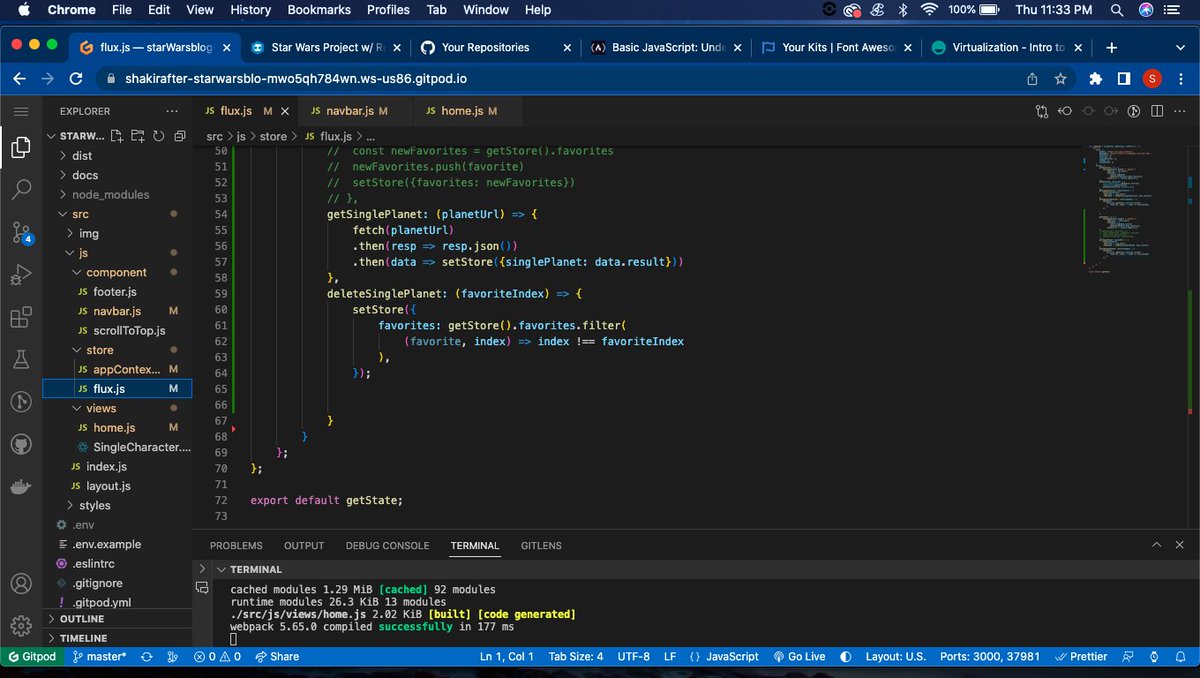Toggle GitLens file blame annotations icon
This screenshot has height=678, width=1200.
1135,111
